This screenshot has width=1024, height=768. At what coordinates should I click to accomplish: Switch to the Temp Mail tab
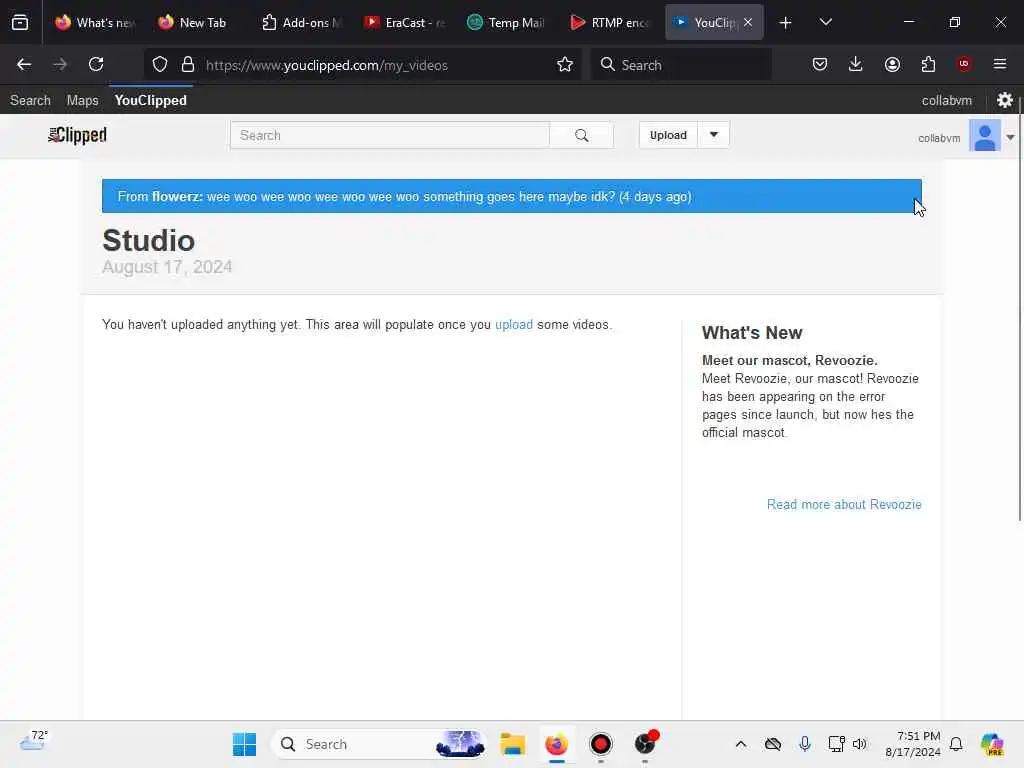pyautogui.click(x=506, y=23)
